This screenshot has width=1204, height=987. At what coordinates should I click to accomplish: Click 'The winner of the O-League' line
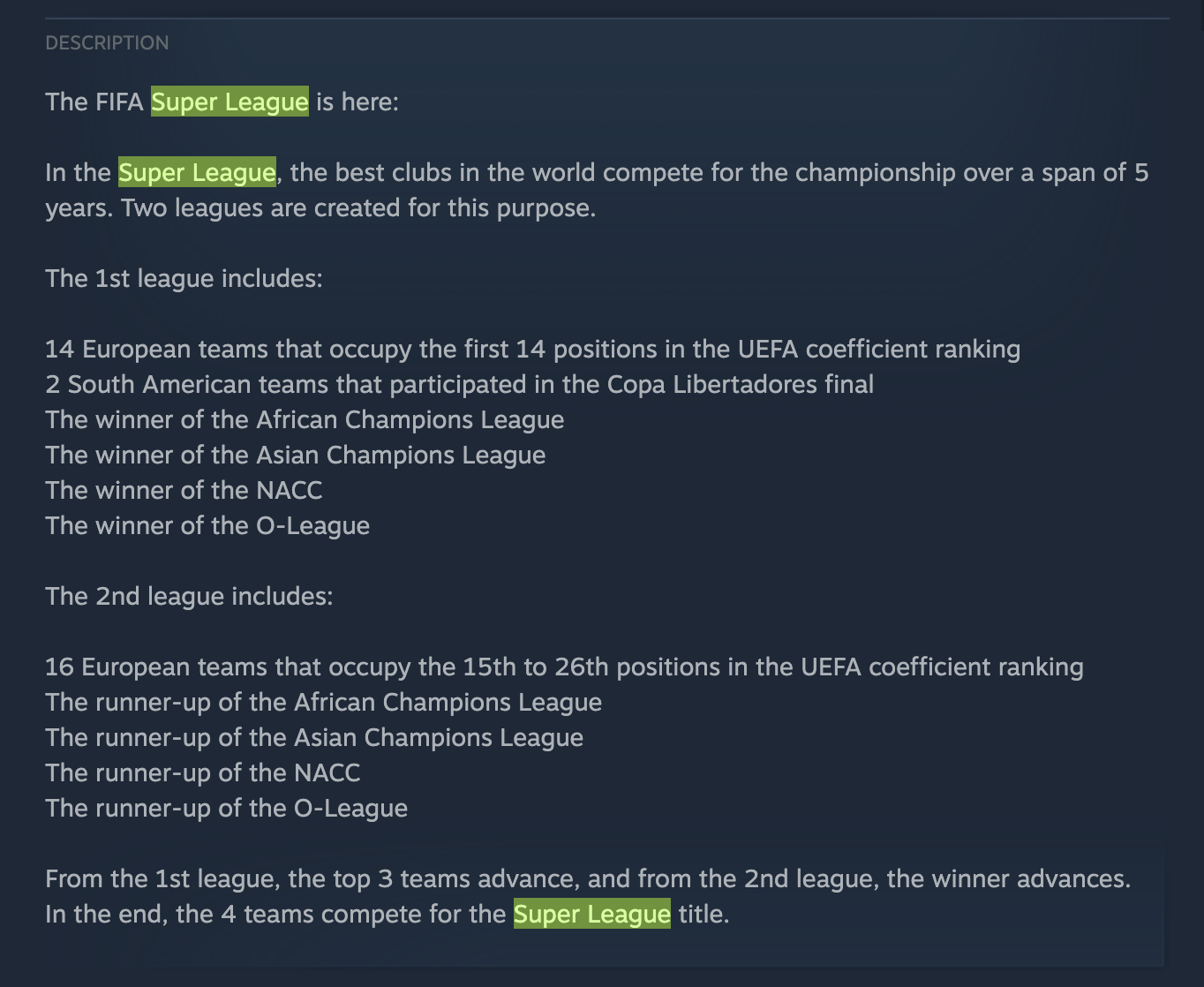coord(207,526)
